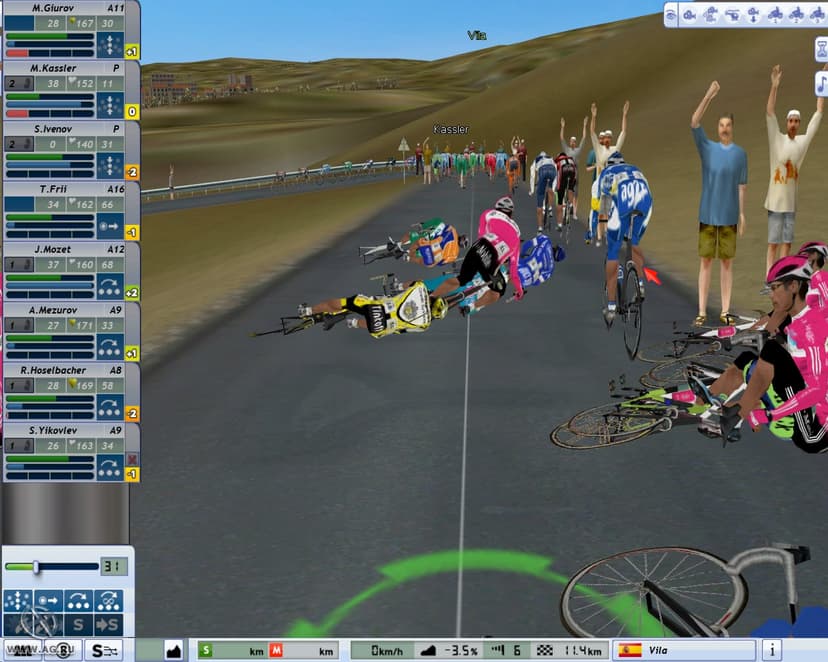
Task: Click S.Yikovlev's relay tactic icon
Action: pyautogui.click(x=110, y=467)
